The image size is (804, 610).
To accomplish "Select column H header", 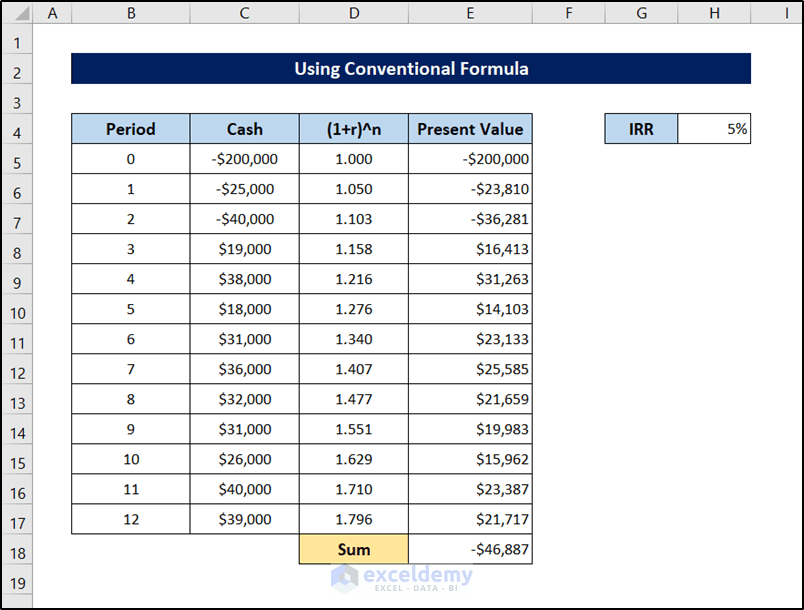I will tap(714, 13).
